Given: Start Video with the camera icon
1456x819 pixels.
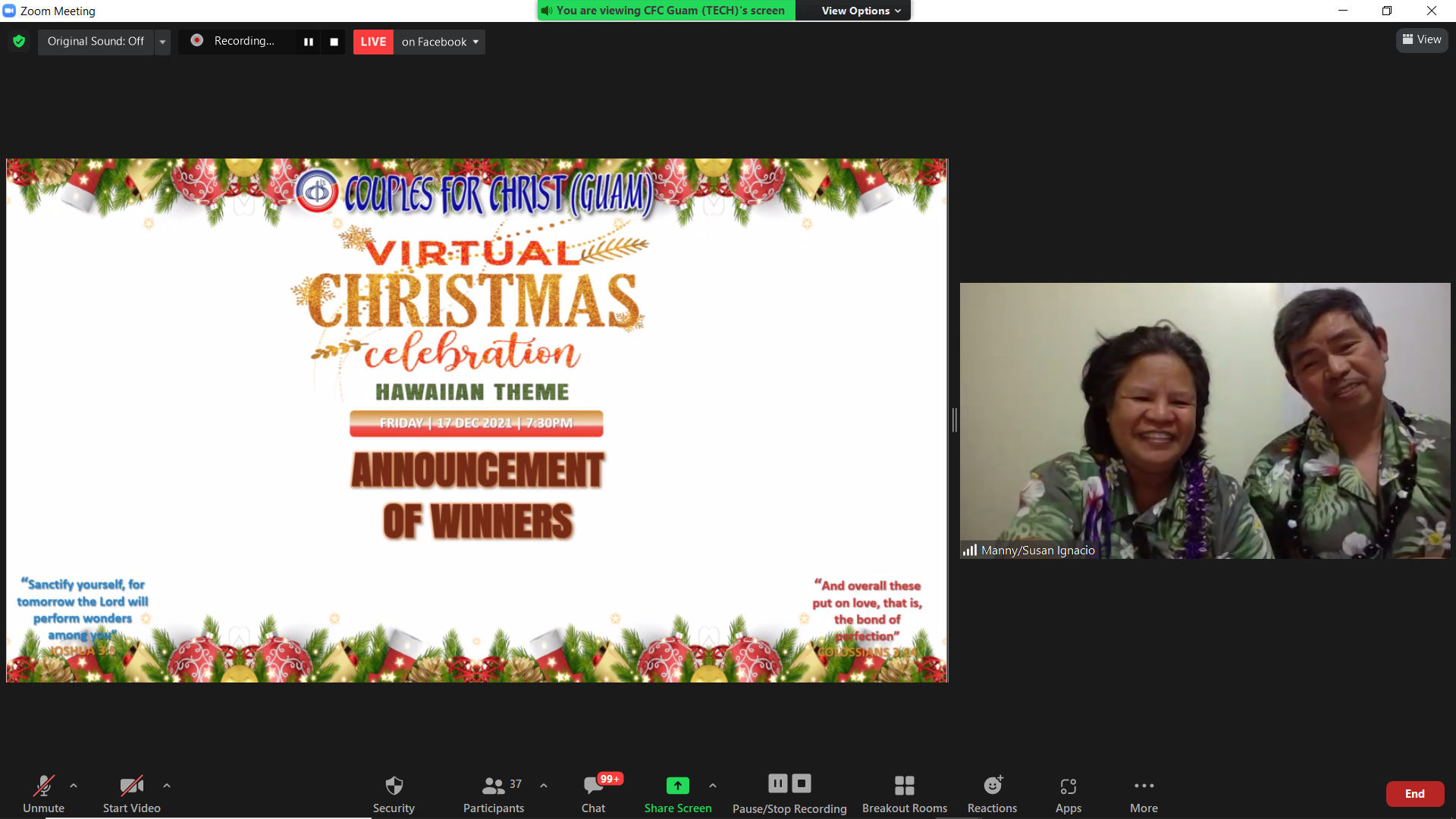Looking at the screenshot, I should (x=131, y=794).
